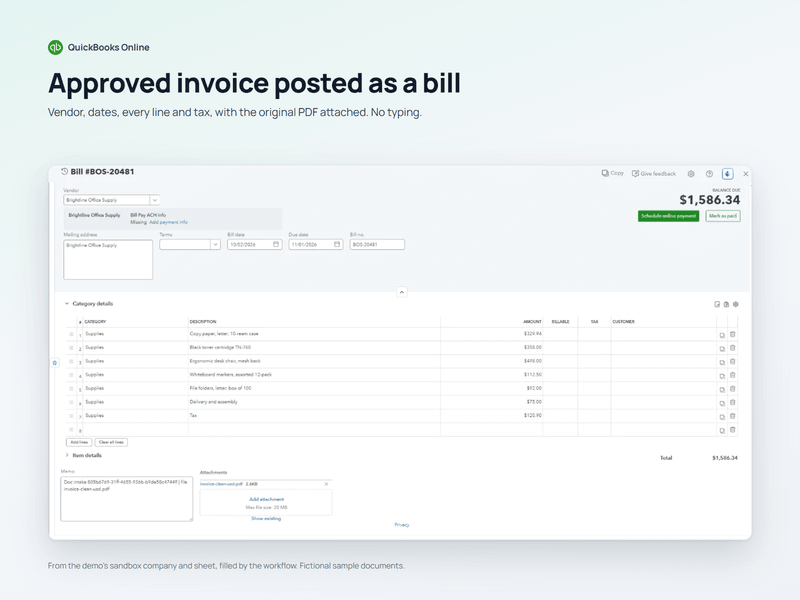The image size is (800, 600).
Task: Click the Due date field
Action: [x=316, y=244]
